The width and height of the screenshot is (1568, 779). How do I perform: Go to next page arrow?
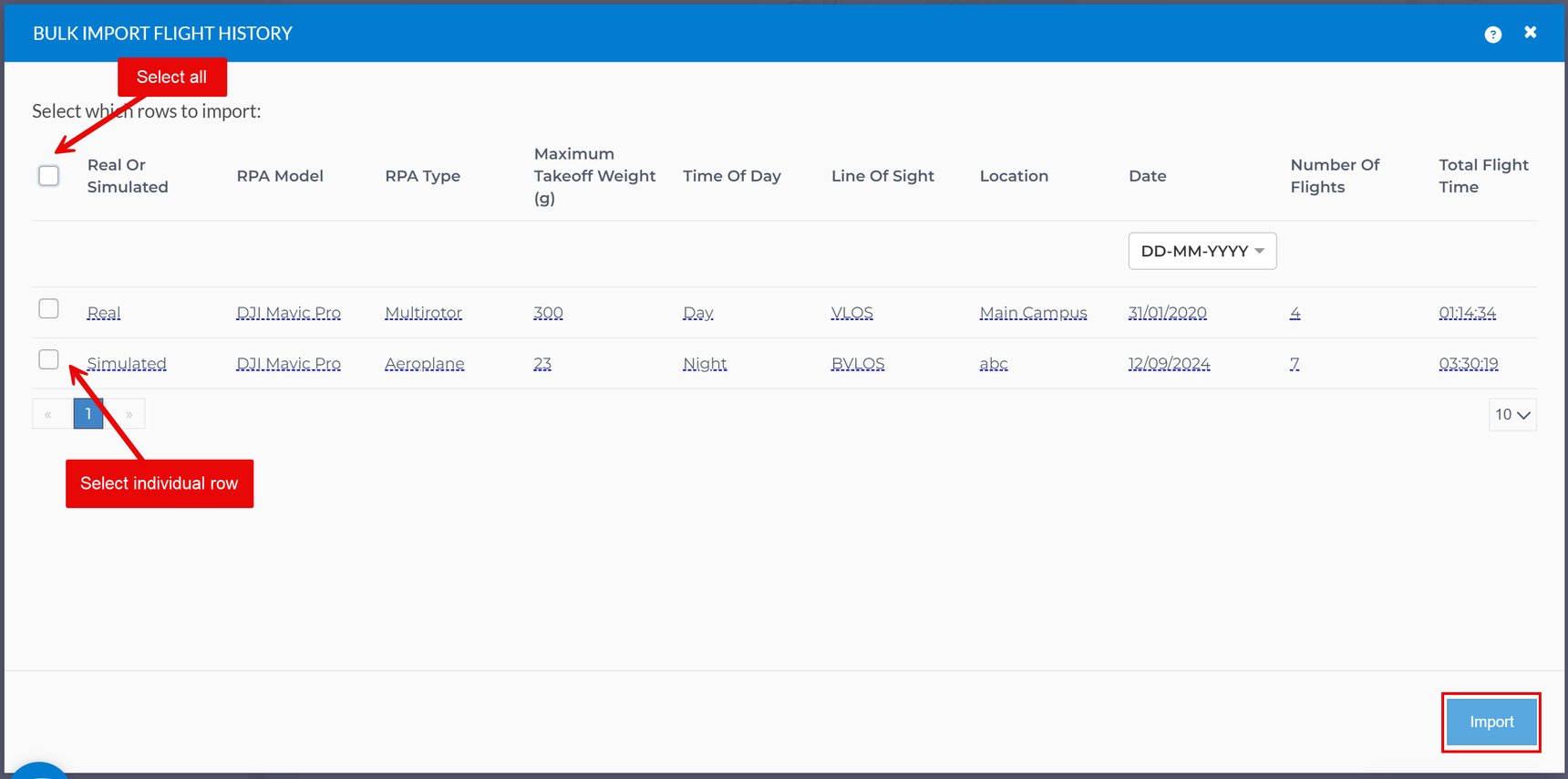point(129,414)
